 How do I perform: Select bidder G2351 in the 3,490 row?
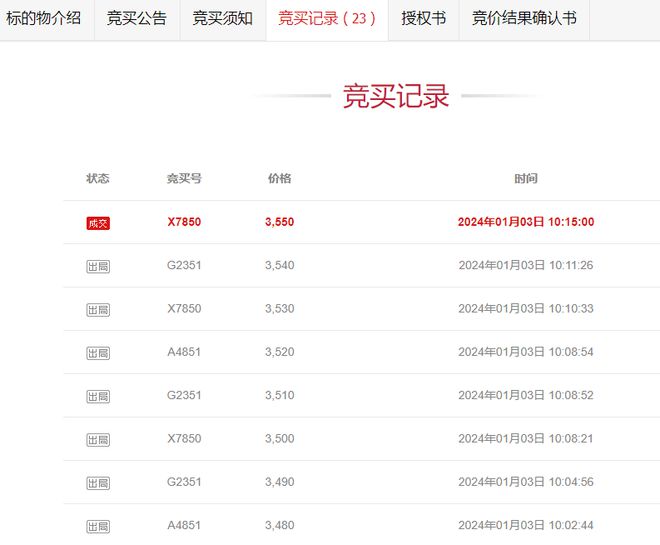pyautogui.click(x=184, y=482)
